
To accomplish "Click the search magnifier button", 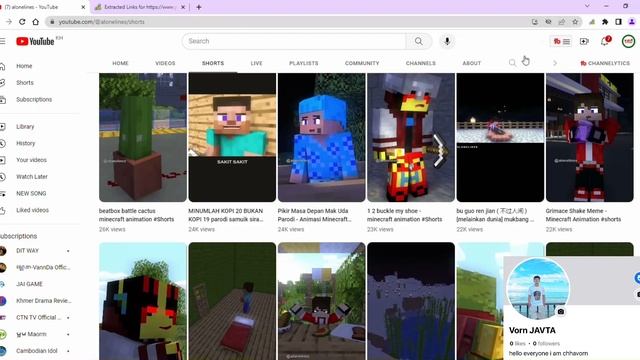I will click(x=419, y=41).
